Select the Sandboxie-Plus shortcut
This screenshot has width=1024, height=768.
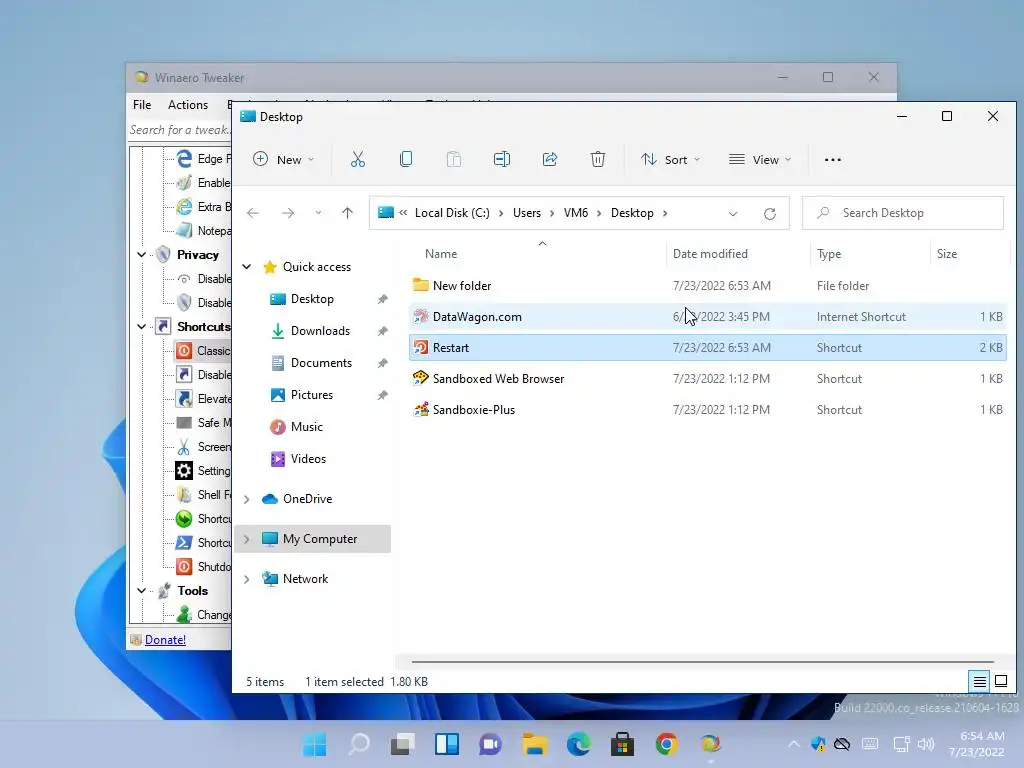pos(708,409)
